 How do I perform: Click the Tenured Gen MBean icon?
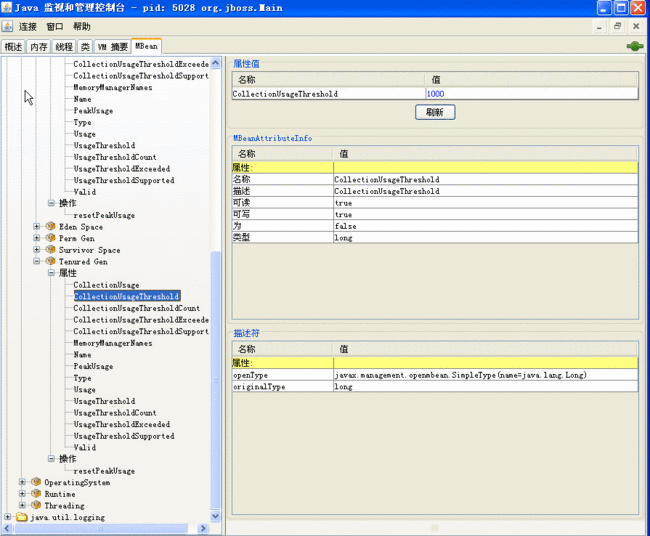[51, 261]
